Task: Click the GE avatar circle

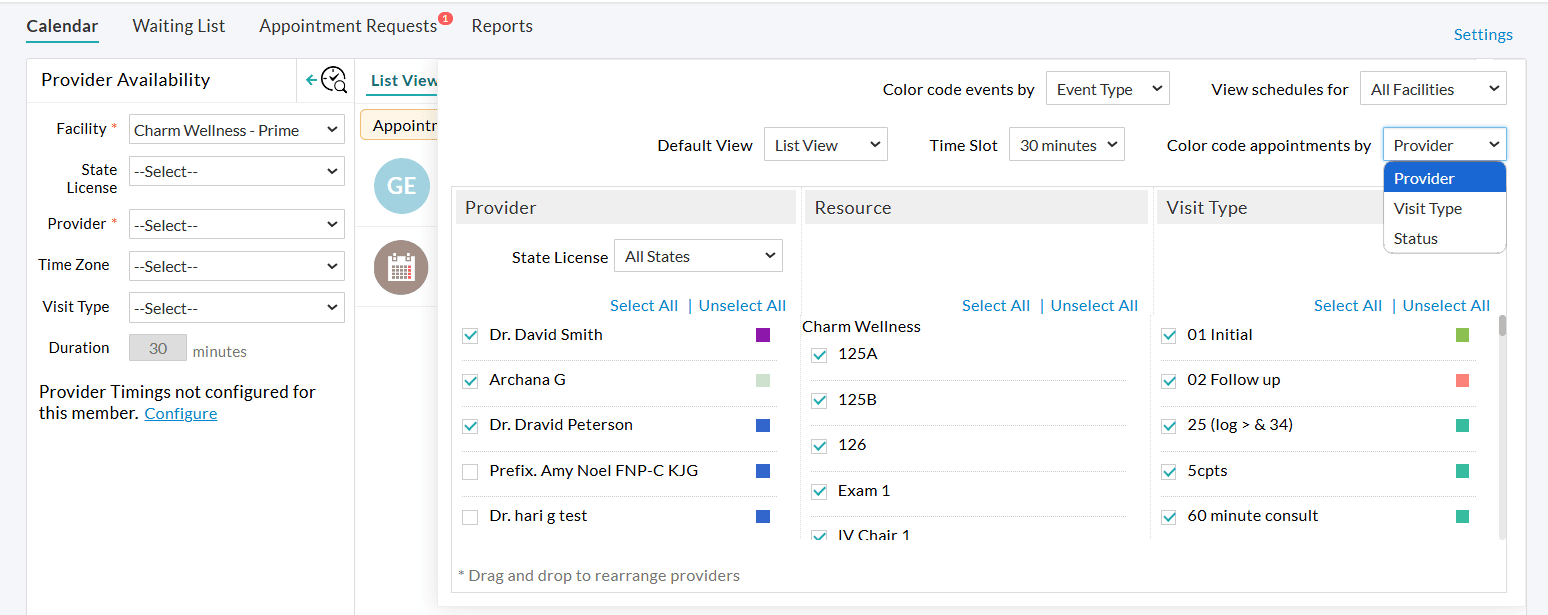Action: tap(401, 186)
